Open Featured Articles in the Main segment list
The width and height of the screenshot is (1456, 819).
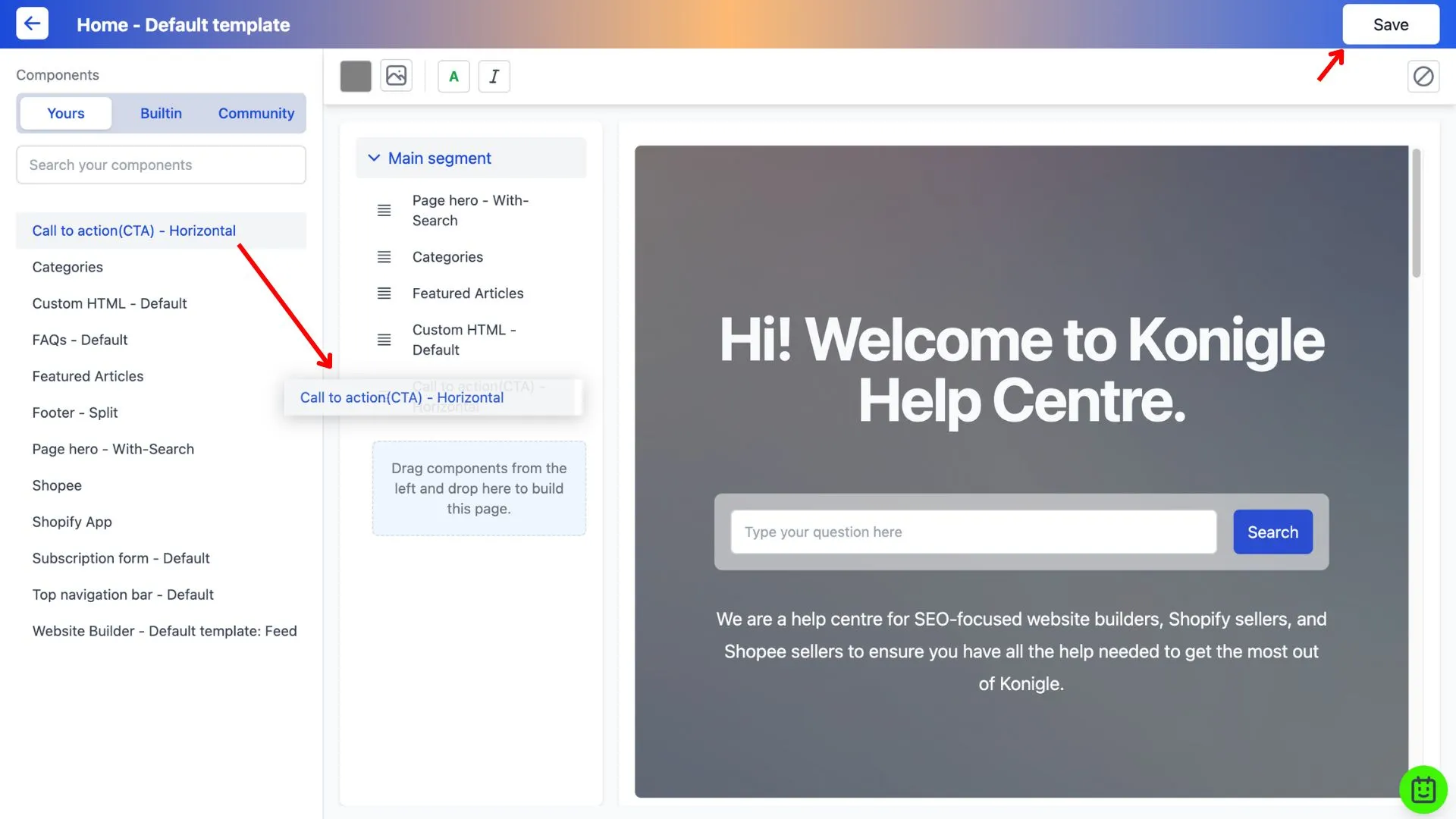[x=468, y=293]
